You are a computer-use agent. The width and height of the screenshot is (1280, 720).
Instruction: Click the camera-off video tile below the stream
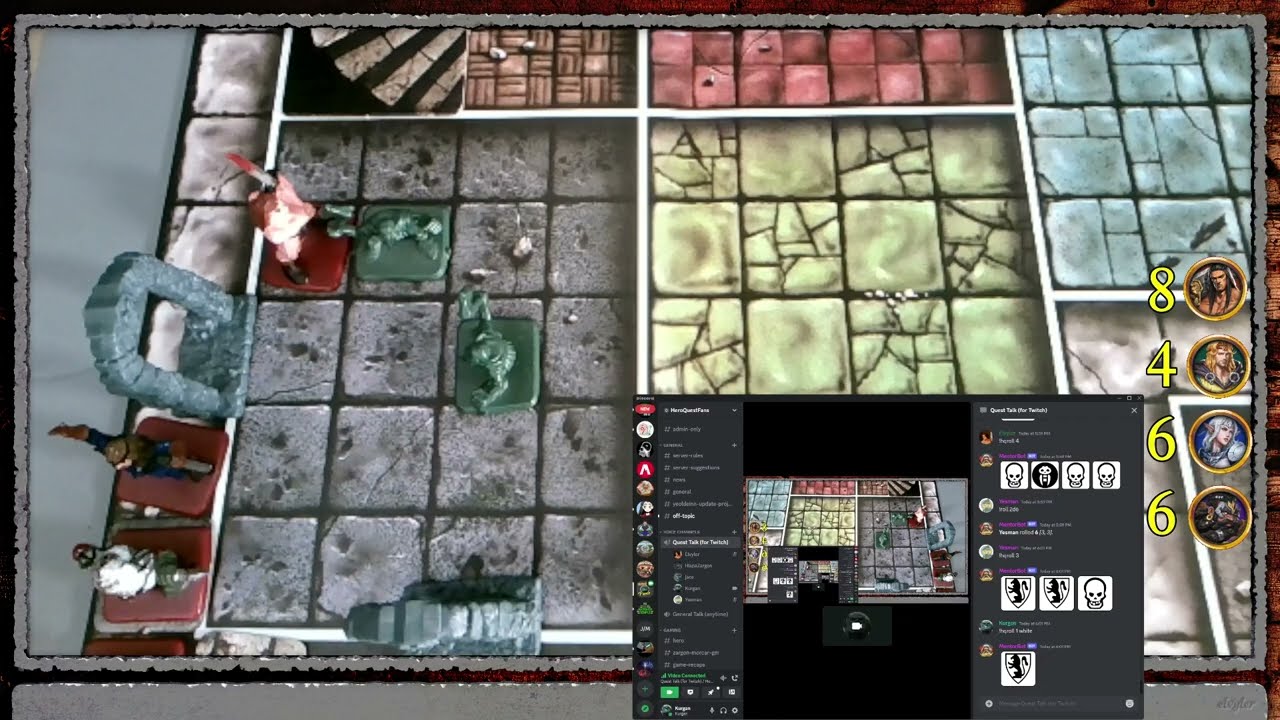[857, 626]
